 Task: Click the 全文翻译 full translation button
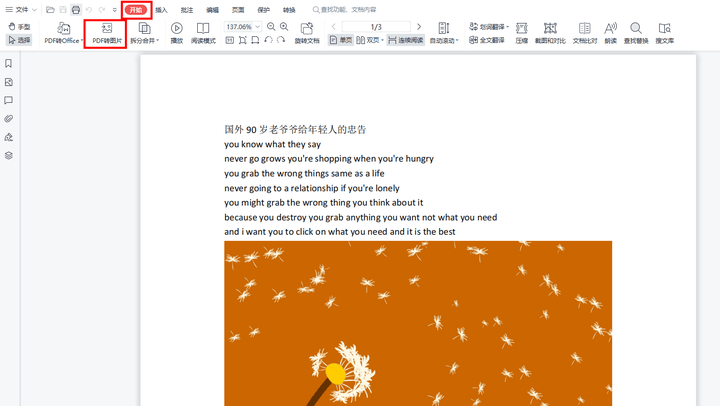487,41
